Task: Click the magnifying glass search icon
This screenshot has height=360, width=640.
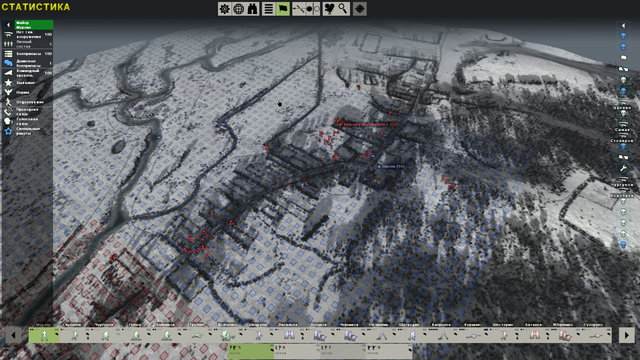Action: 343,9
